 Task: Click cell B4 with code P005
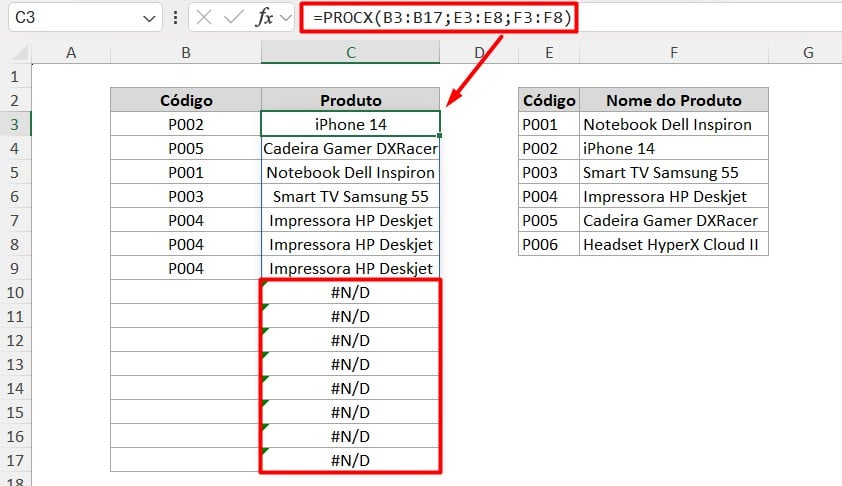pyautogui.click(x=186, y=148)
